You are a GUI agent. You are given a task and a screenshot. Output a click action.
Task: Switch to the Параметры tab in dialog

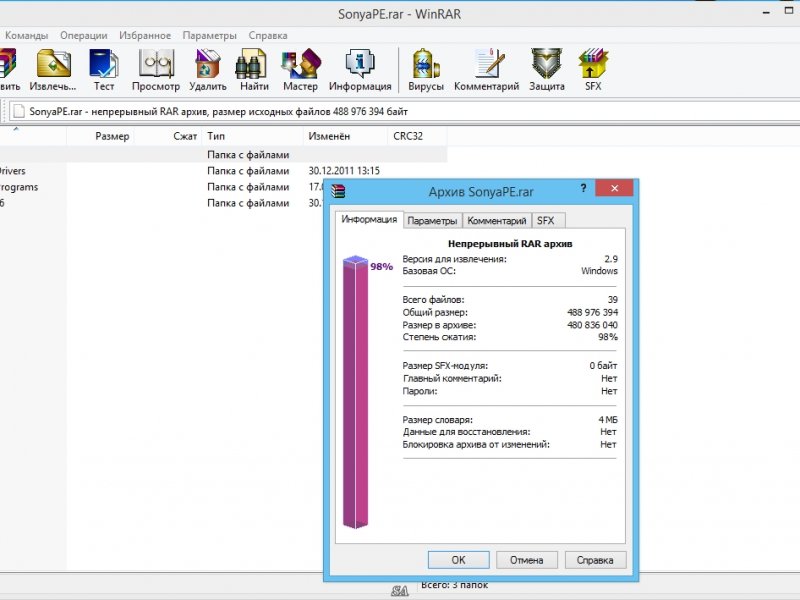click(x=432, y=220)
